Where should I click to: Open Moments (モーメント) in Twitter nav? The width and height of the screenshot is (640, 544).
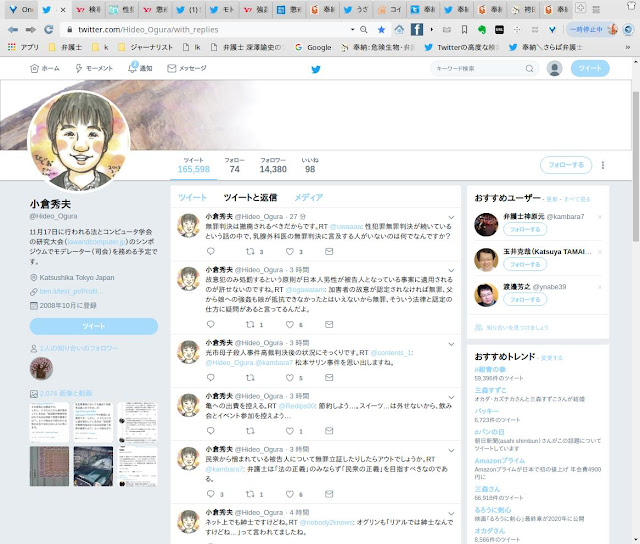pos(94,69)
